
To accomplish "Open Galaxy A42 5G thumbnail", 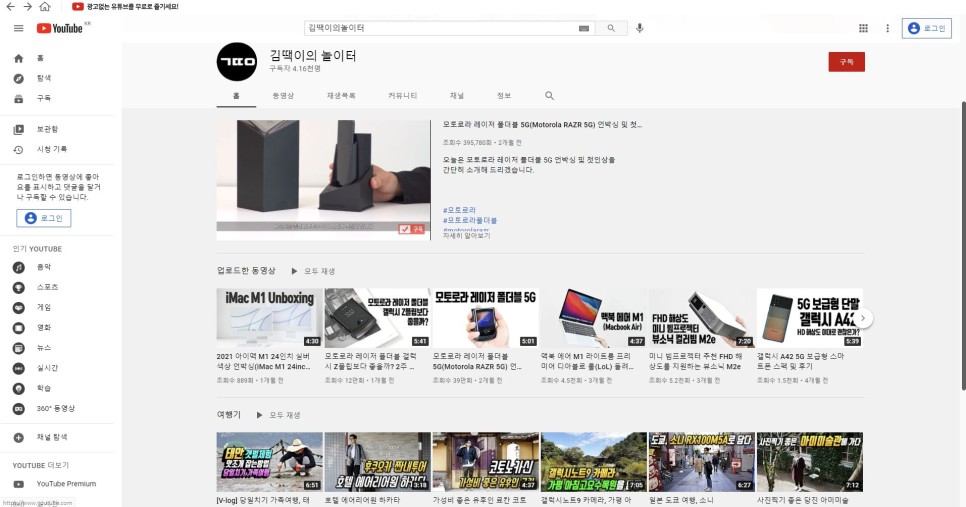I will pyautogui.click(x=810, y=318).
